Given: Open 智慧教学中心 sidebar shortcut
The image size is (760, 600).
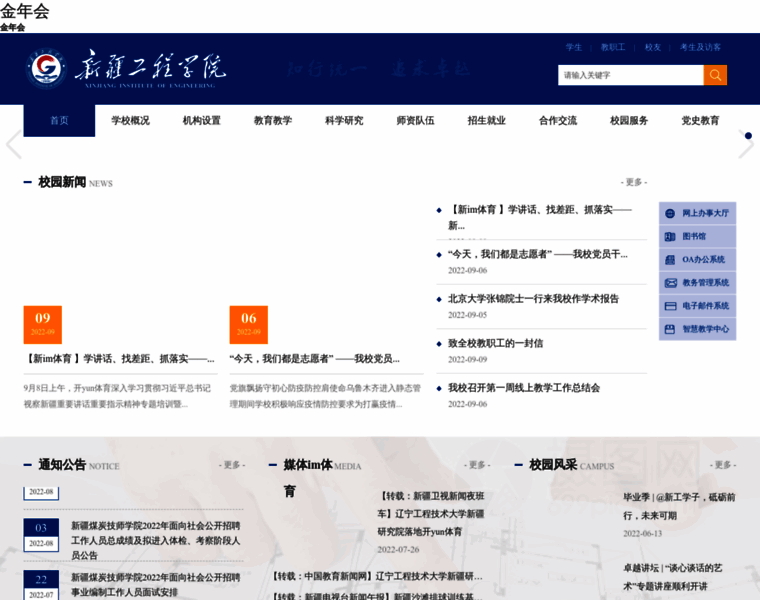Looking at the screenshot, I should pos(698,329).
